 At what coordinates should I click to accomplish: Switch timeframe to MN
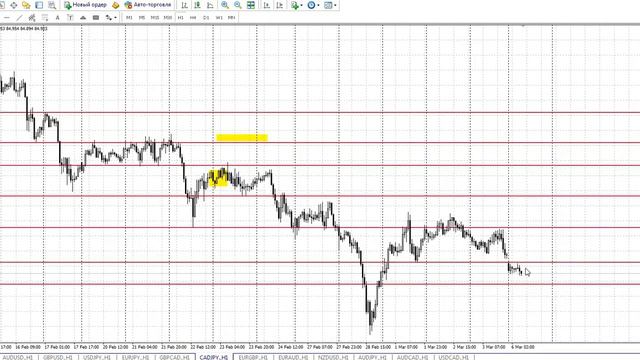[231, 18]
